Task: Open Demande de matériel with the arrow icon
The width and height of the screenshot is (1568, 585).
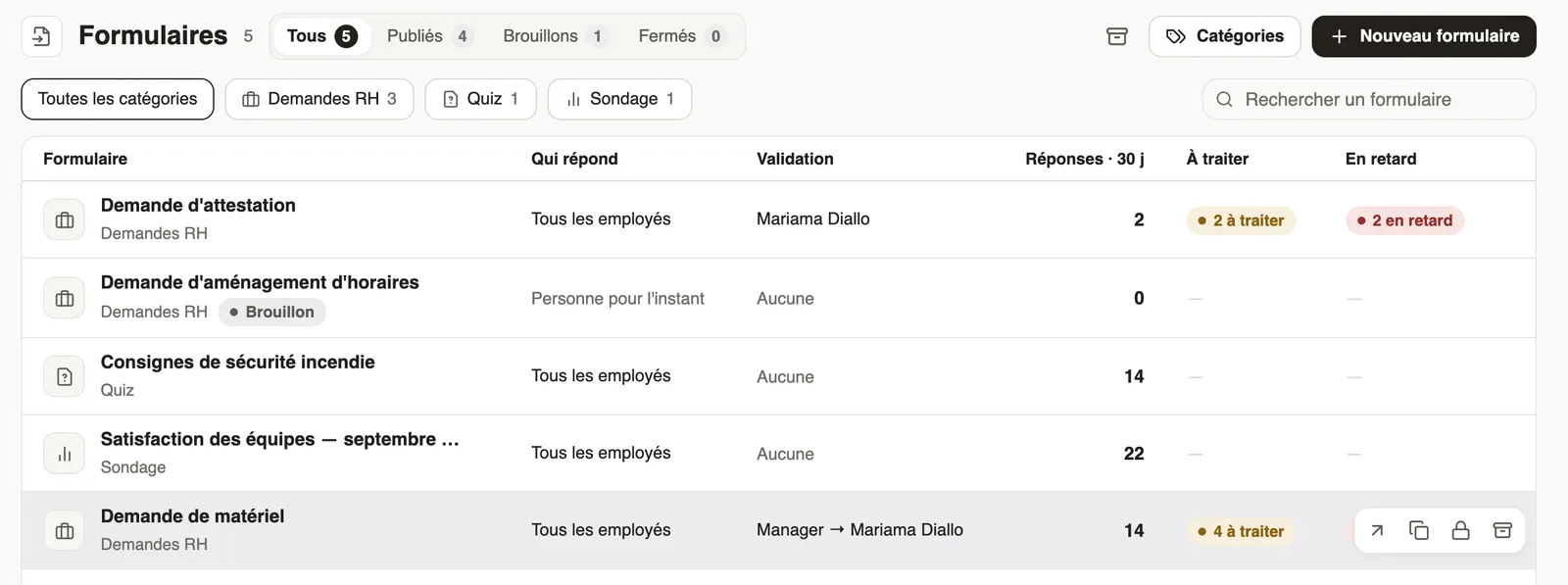Action: tap(1377, 531)
